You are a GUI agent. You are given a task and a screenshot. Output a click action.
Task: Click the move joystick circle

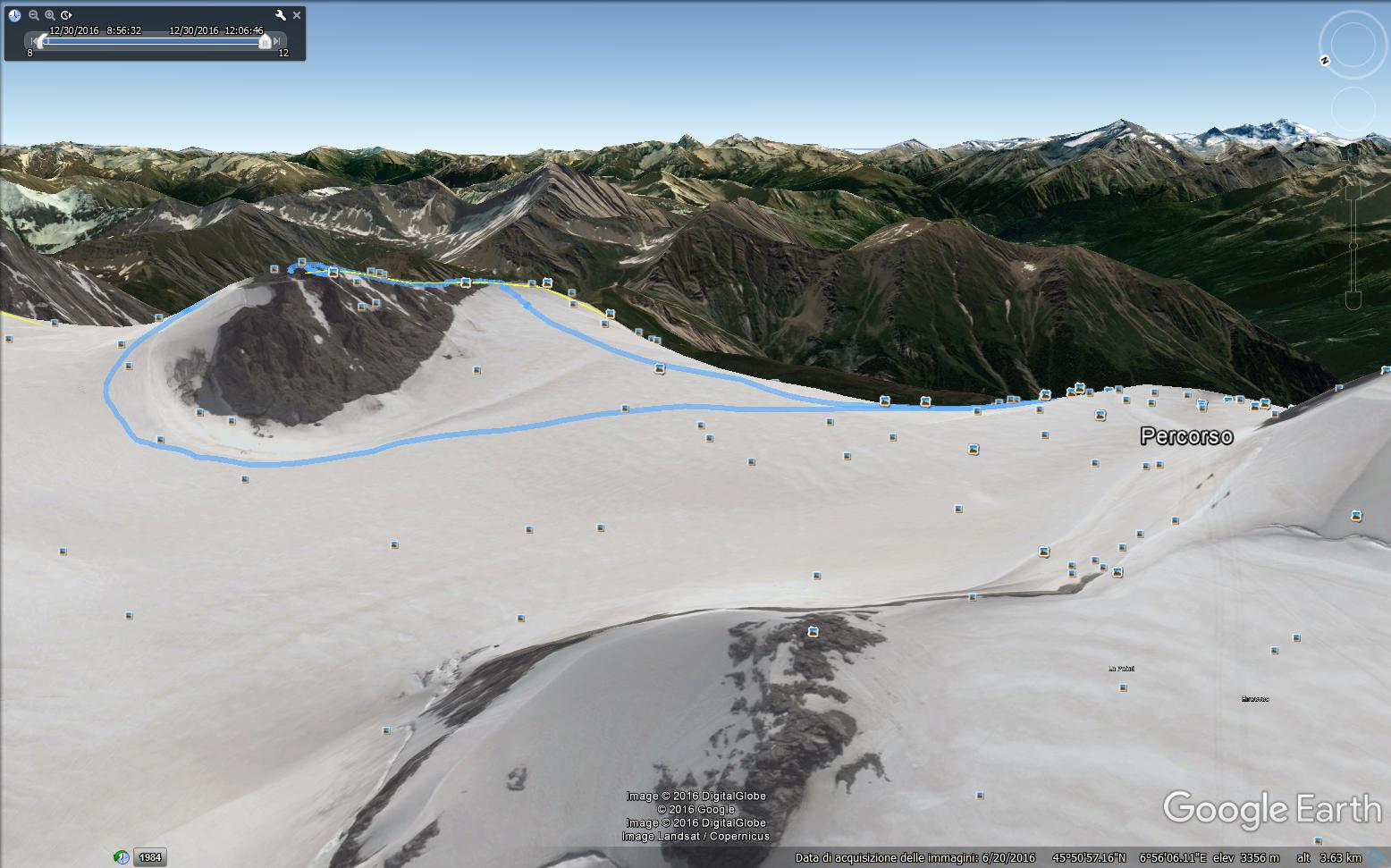tap(1353, 110)
